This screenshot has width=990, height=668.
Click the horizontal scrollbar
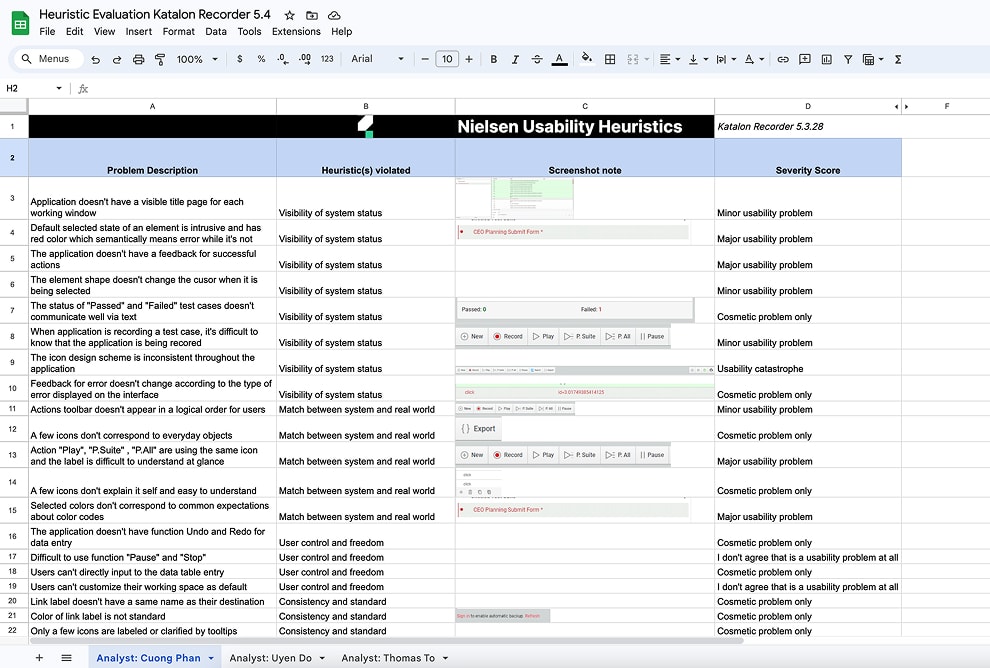click(x=386, y=641)
